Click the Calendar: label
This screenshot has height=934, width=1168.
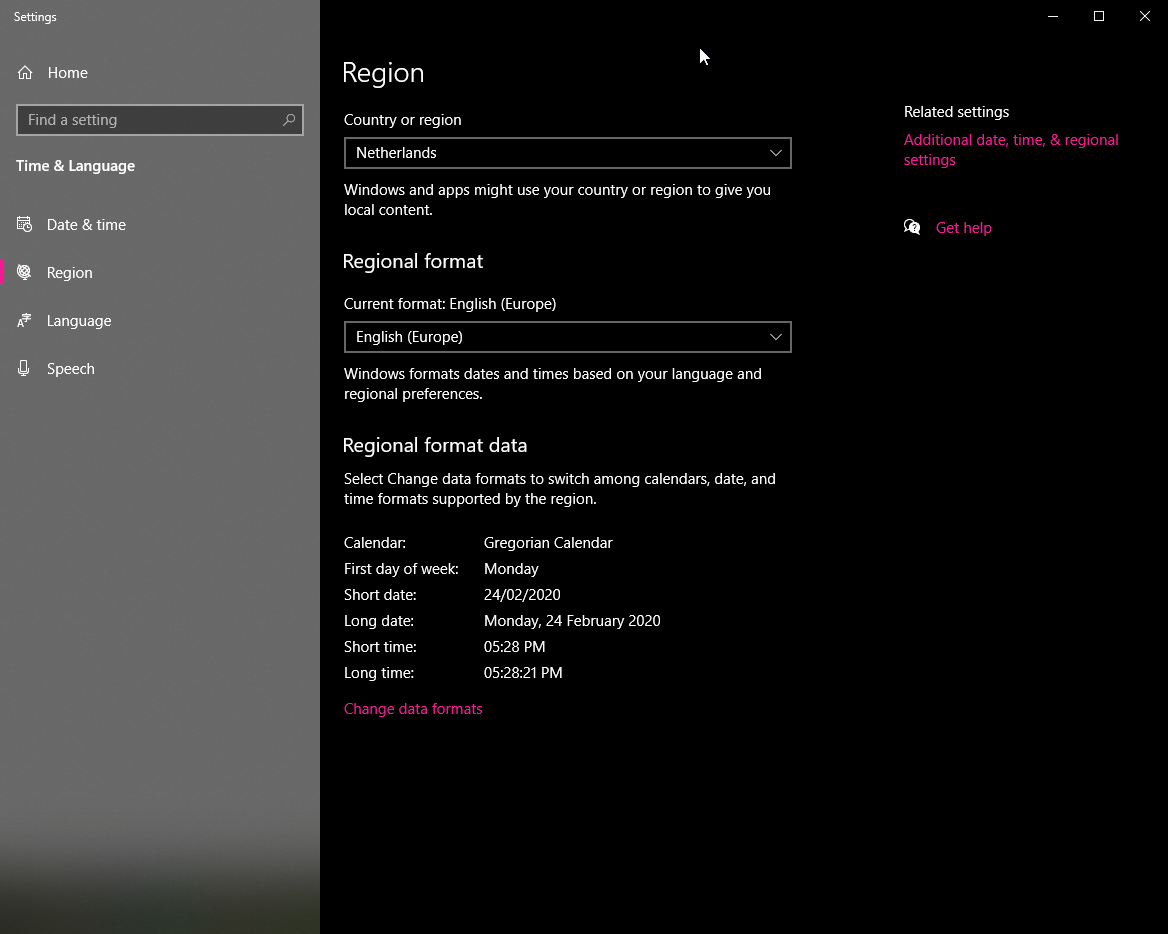[x=375, y=542]
